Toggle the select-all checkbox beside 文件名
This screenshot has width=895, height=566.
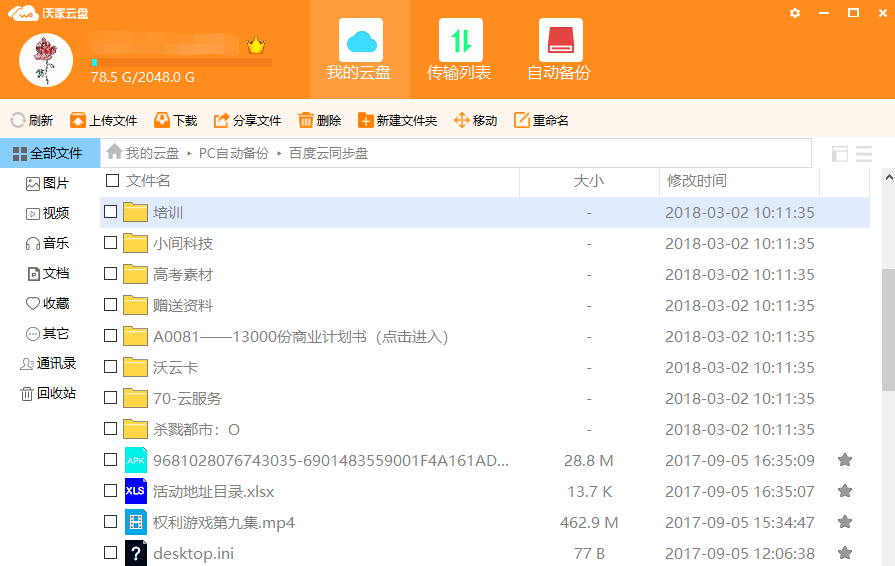[112, 181]
